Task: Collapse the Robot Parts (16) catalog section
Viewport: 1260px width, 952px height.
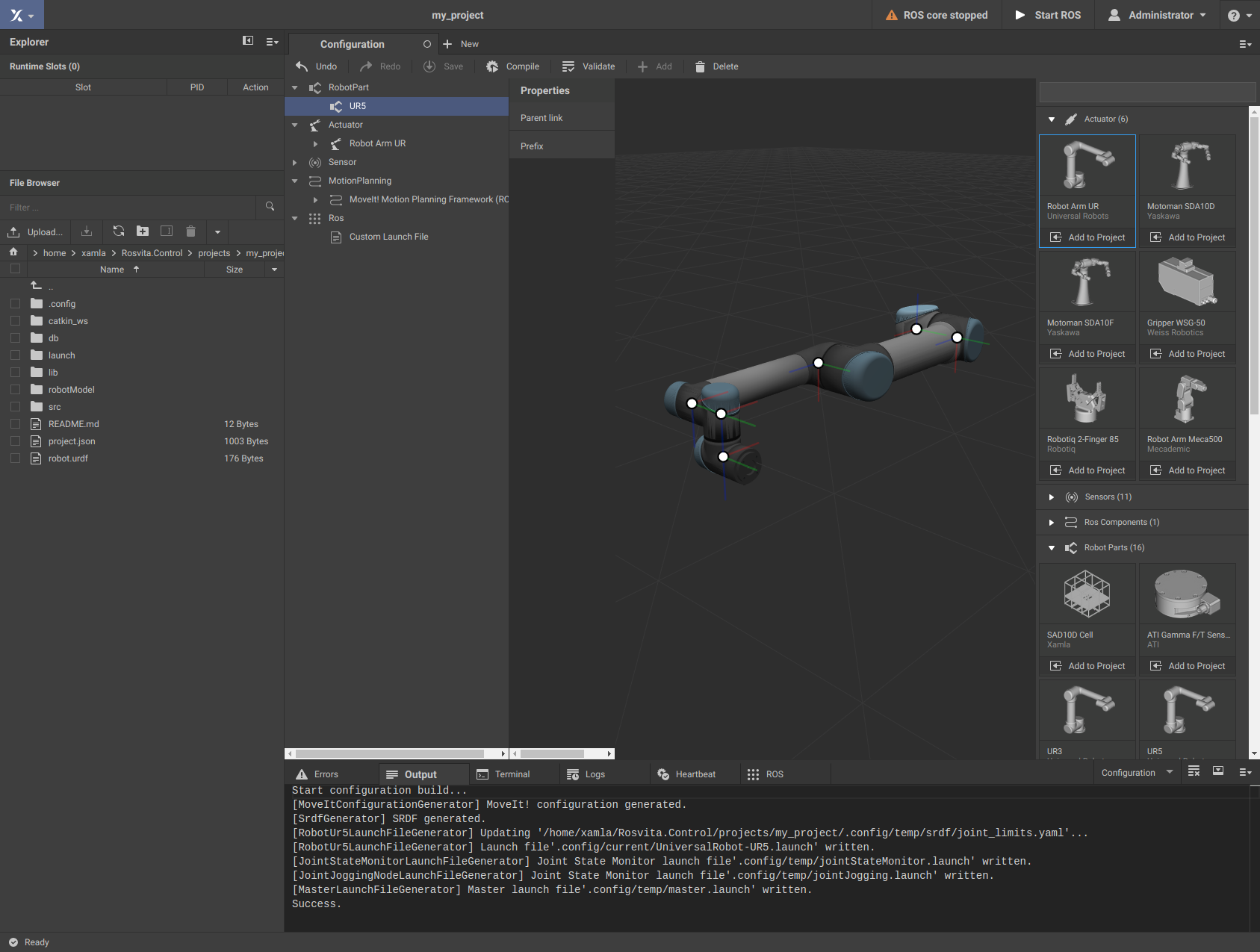Action: (x=1052, y=548)
